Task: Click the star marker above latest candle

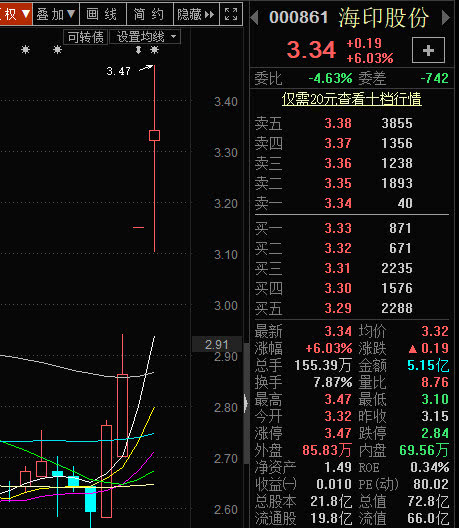Action: pyautogui.click(x=155, y=50)
